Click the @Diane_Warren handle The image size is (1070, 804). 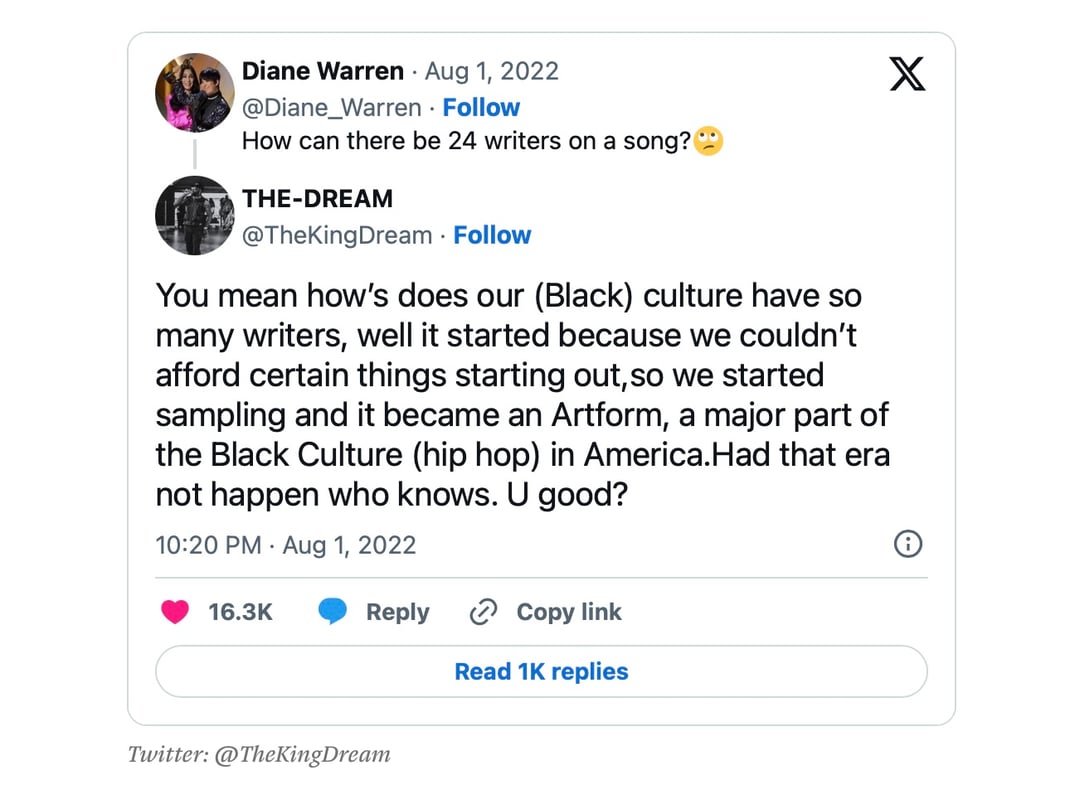tap(332, 107)
